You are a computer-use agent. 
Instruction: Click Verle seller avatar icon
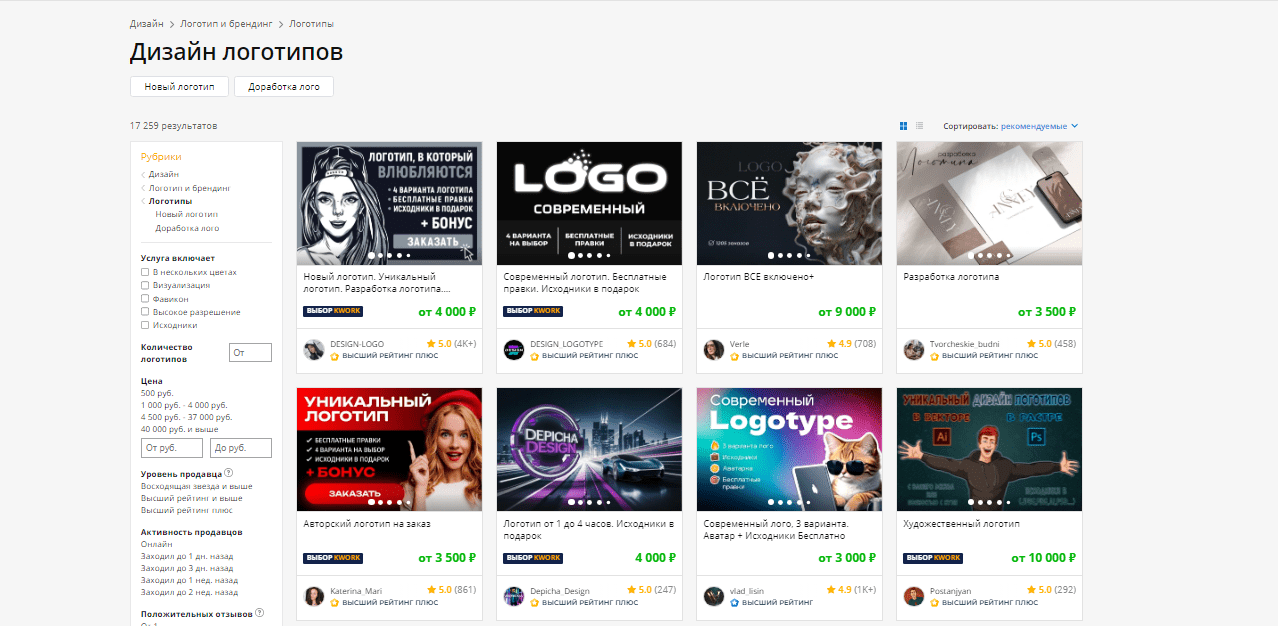(714, 349)
